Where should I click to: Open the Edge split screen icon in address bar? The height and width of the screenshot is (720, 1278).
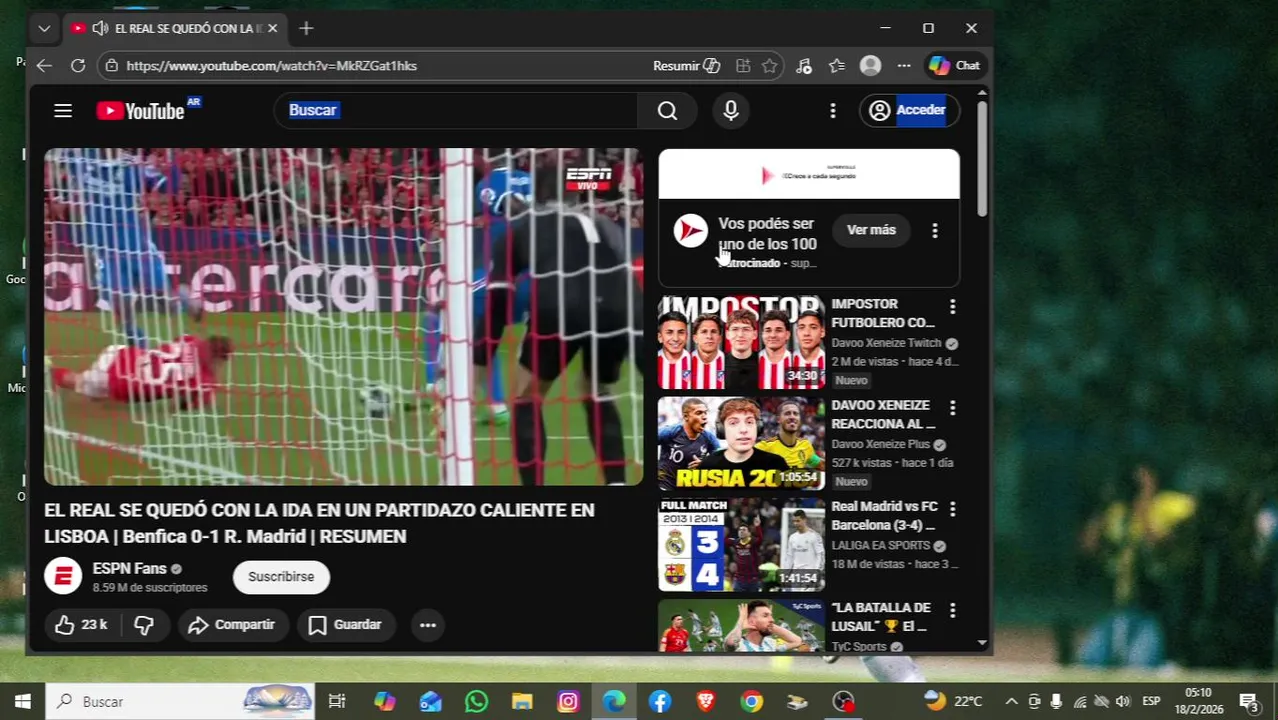pyautogui.click(x=743, y=66)
